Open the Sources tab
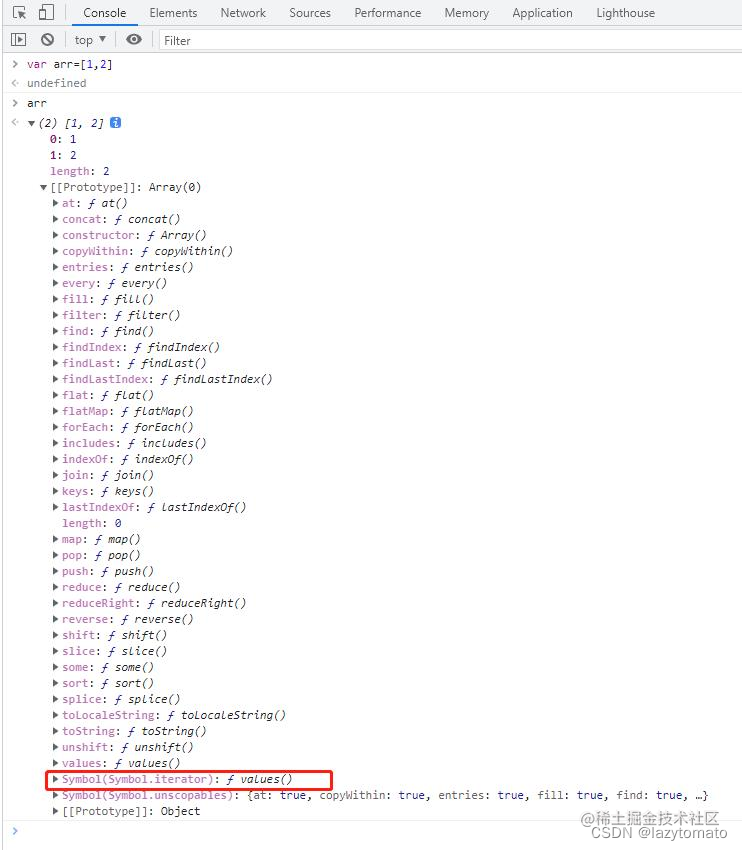The height and width of the screenshot is (850, 742). coord(309,12)
